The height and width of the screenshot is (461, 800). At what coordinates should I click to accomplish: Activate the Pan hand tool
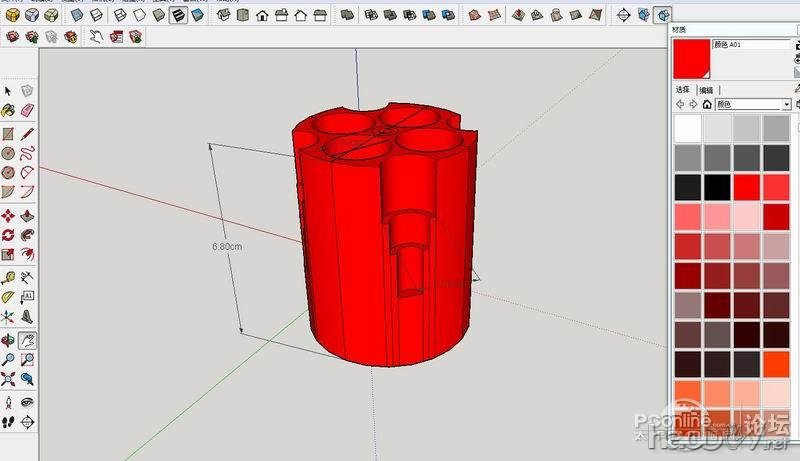(28, 340)
